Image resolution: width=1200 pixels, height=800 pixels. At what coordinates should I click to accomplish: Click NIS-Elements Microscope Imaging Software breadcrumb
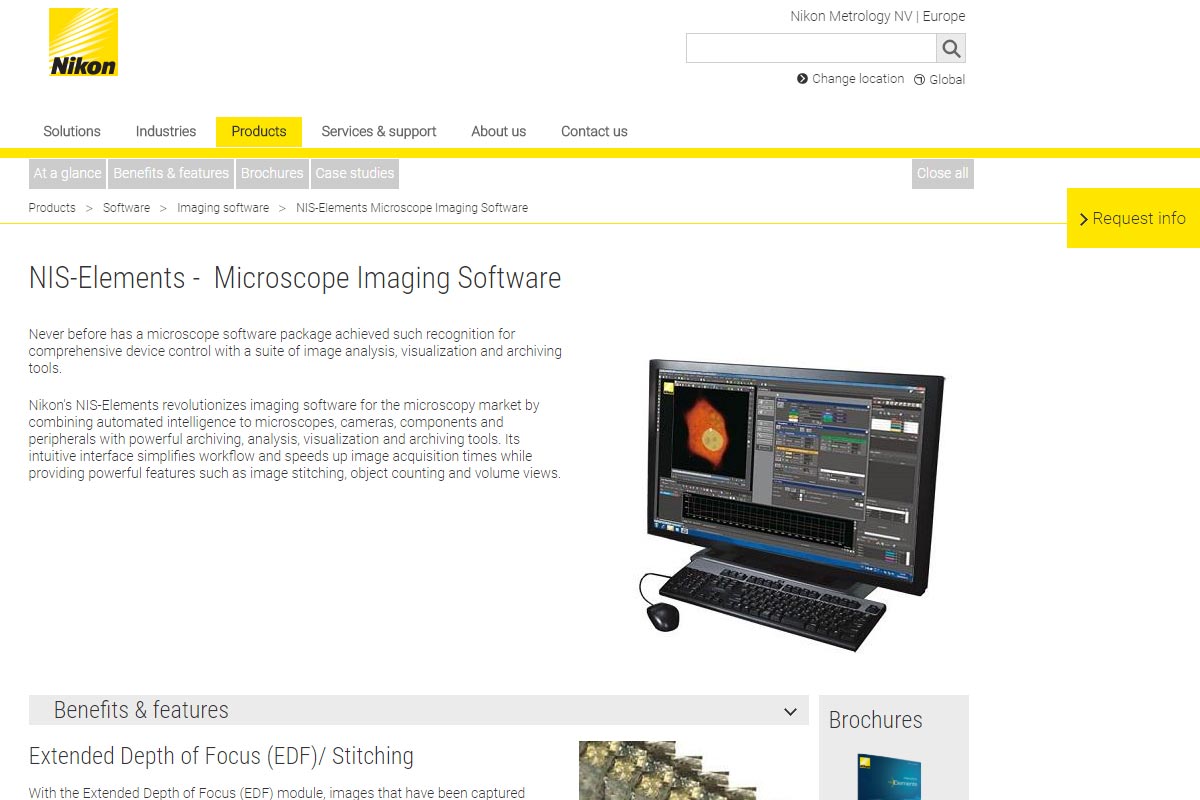[x=412, y=208]
